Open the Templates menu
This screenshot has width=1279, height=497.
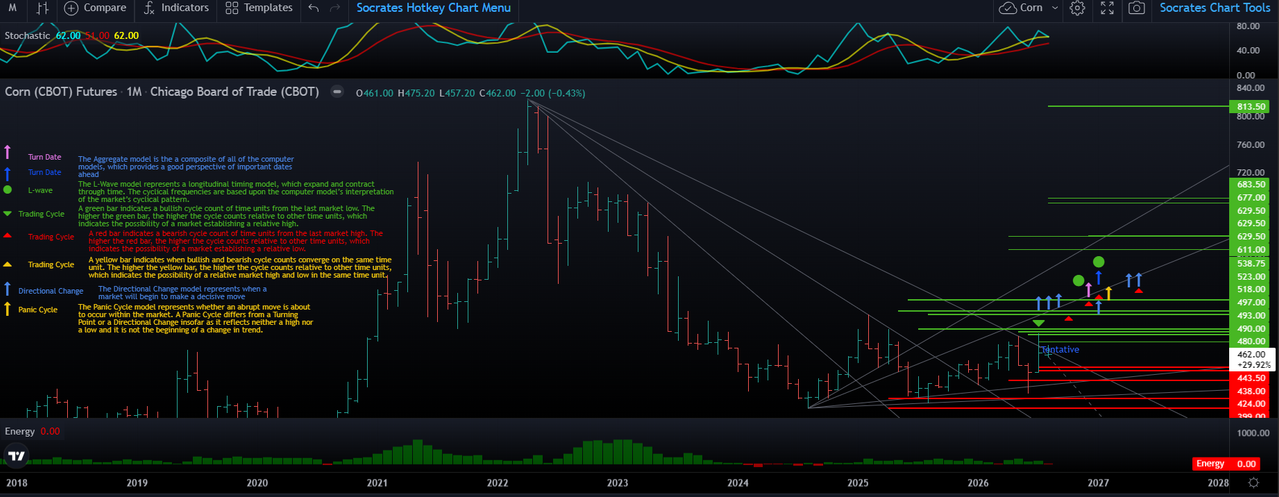[x=259, y=8]
